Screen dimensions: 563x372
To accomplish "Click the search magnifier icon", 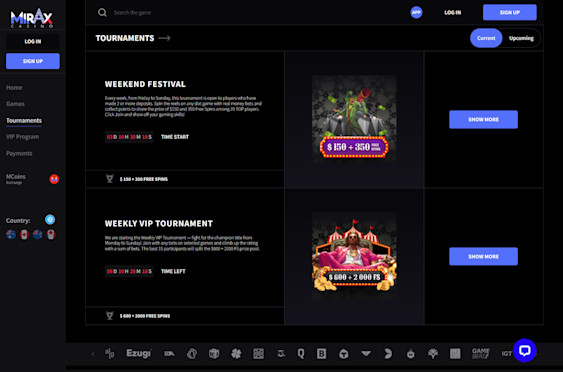I will point(102,13).
